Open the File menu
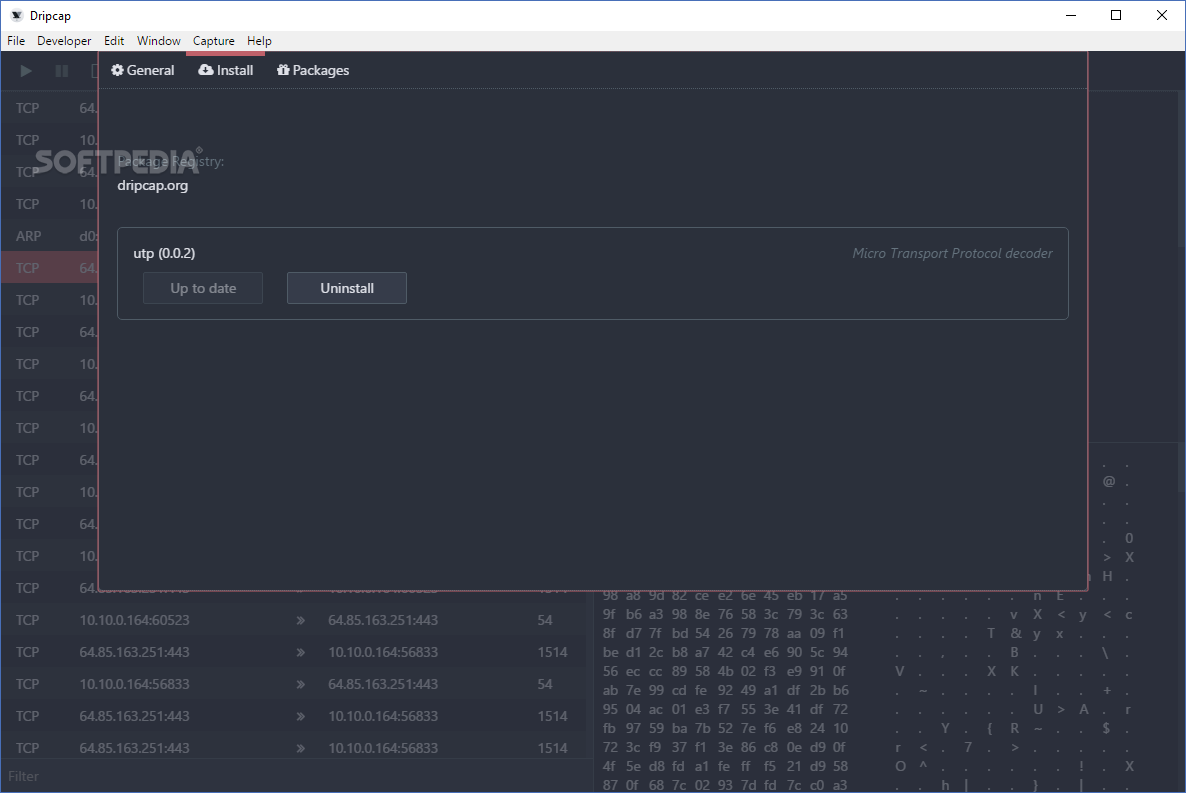This screenshot has height=793, width=1186. [16, 41]
